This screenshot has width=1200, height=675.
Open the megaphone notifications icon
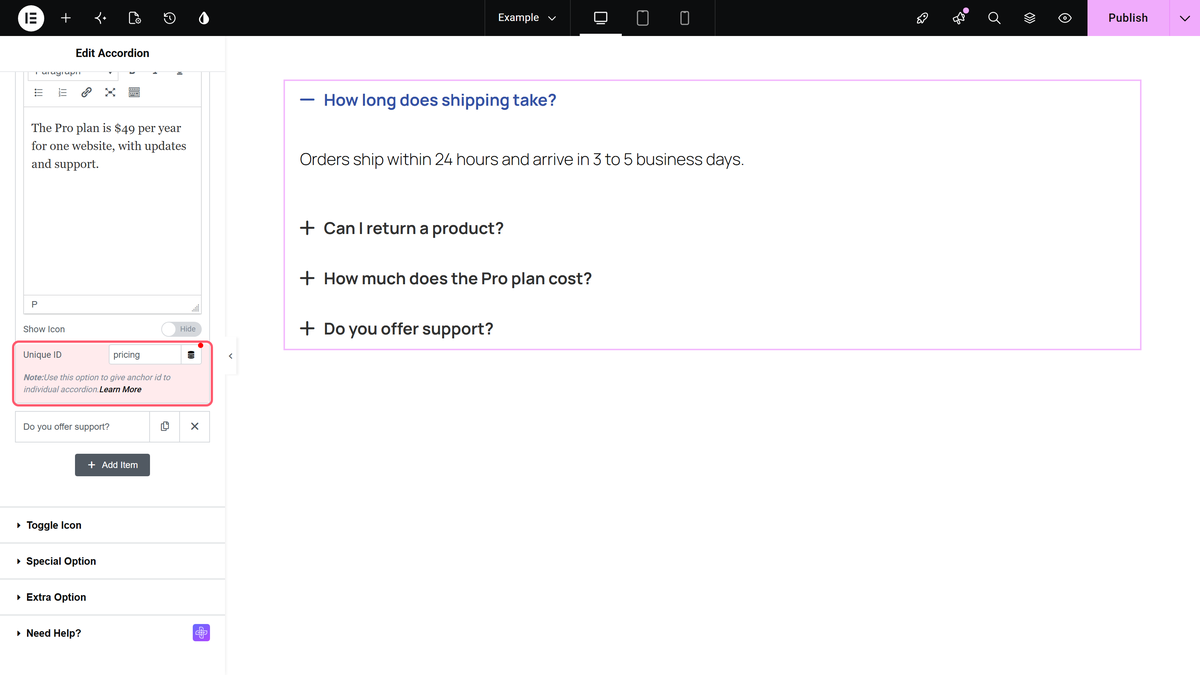point(959,18)
